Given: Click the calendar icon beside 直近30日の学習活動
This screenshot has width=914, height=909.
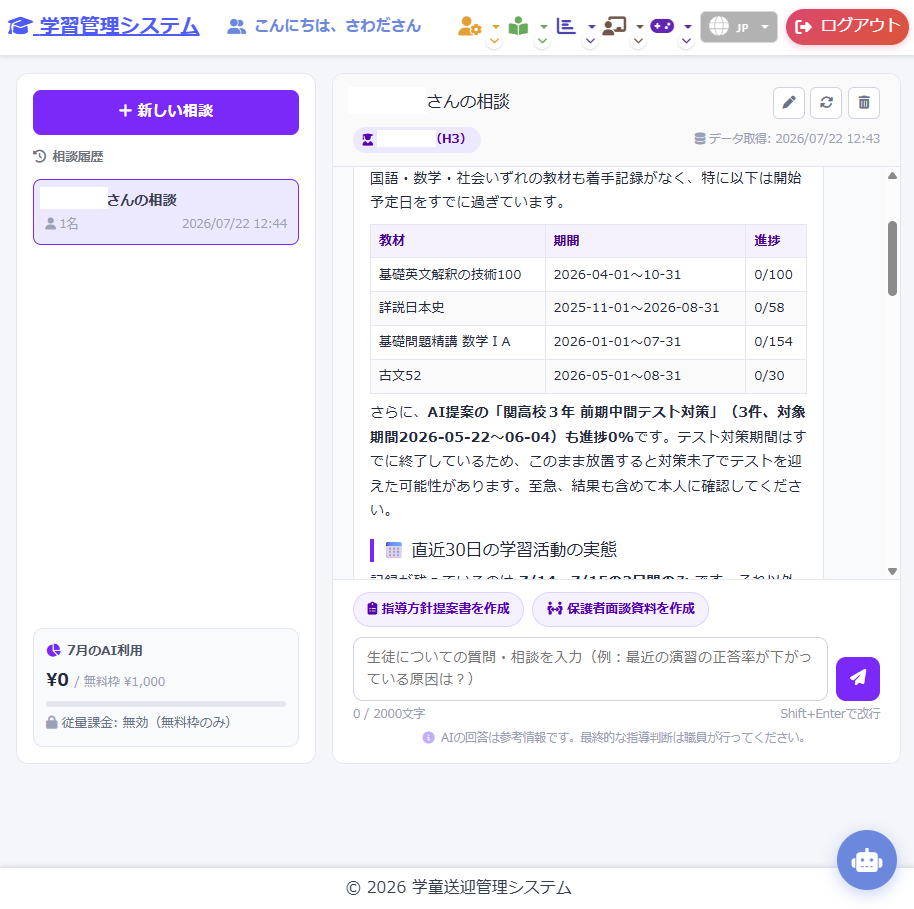Looking at the screenshot, I should tap(394, 550).
